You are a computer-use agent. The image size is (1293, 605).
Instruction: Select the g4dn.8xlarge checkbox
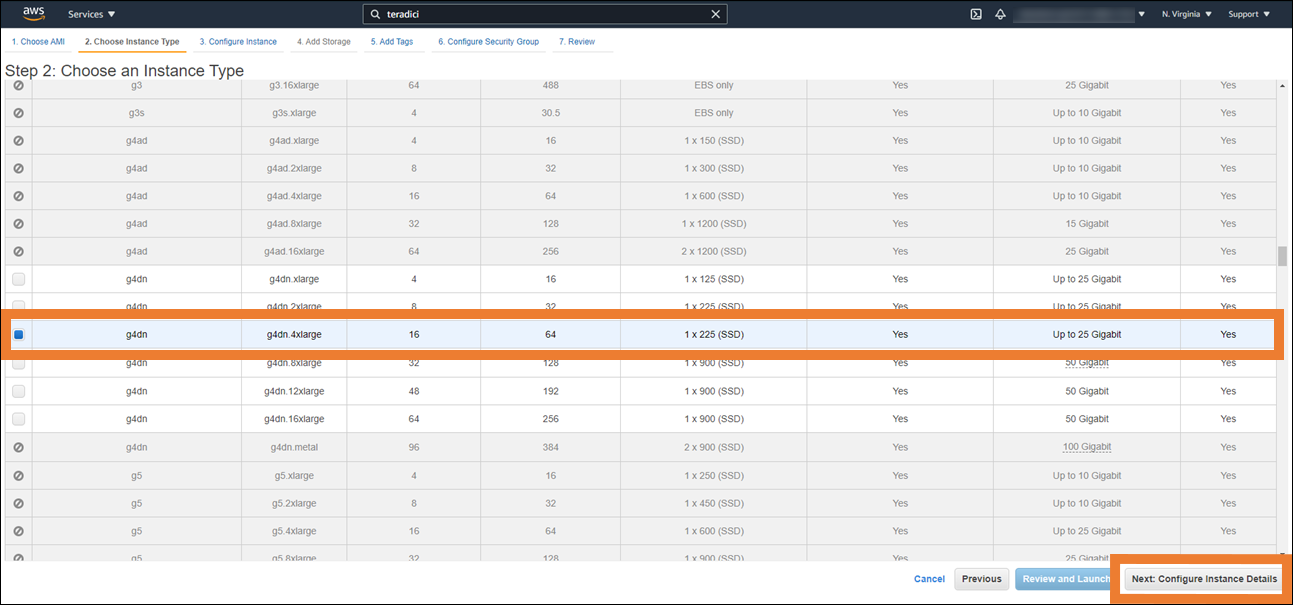click(19, 365)
